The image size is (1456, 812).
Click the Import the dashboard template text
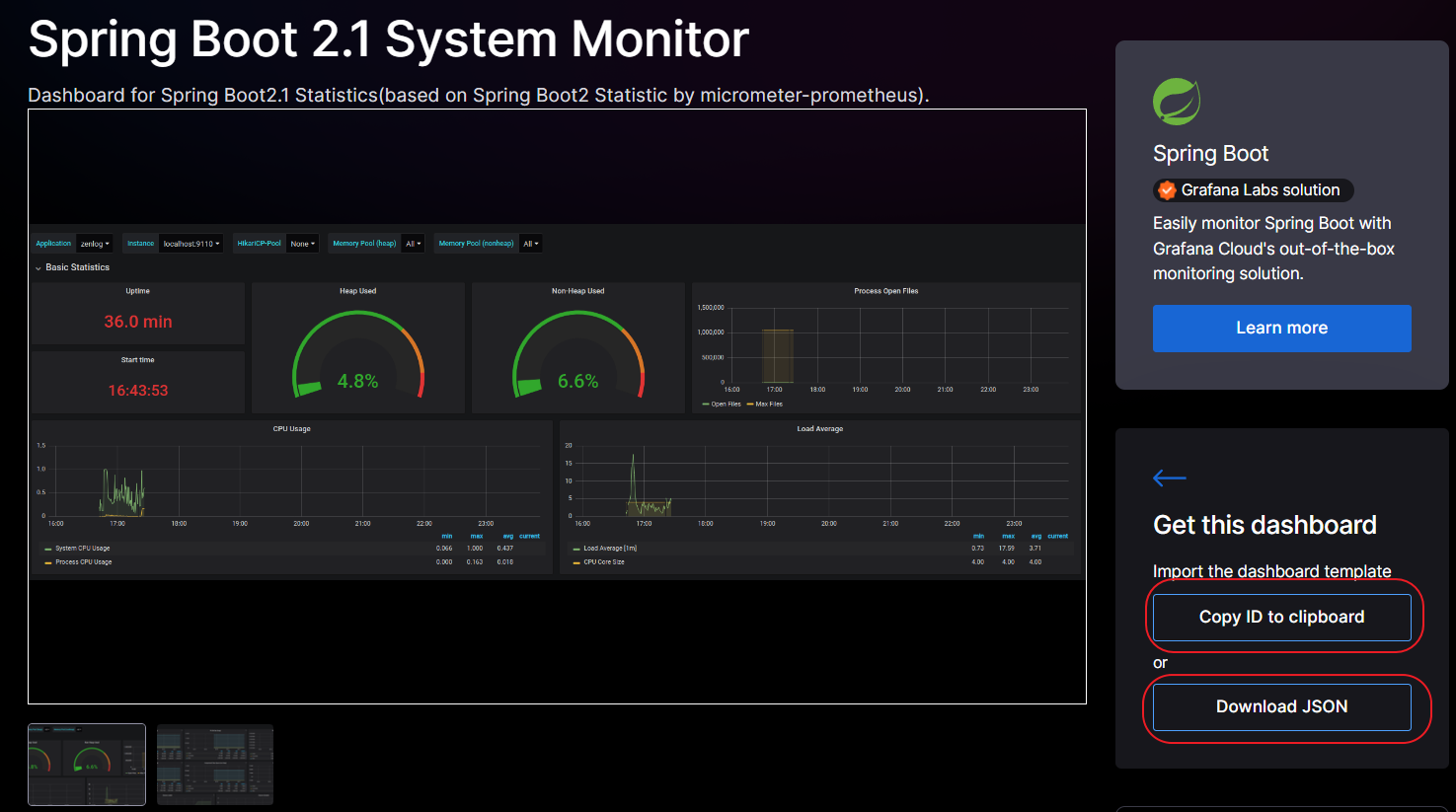click(x=1272, y=571)
